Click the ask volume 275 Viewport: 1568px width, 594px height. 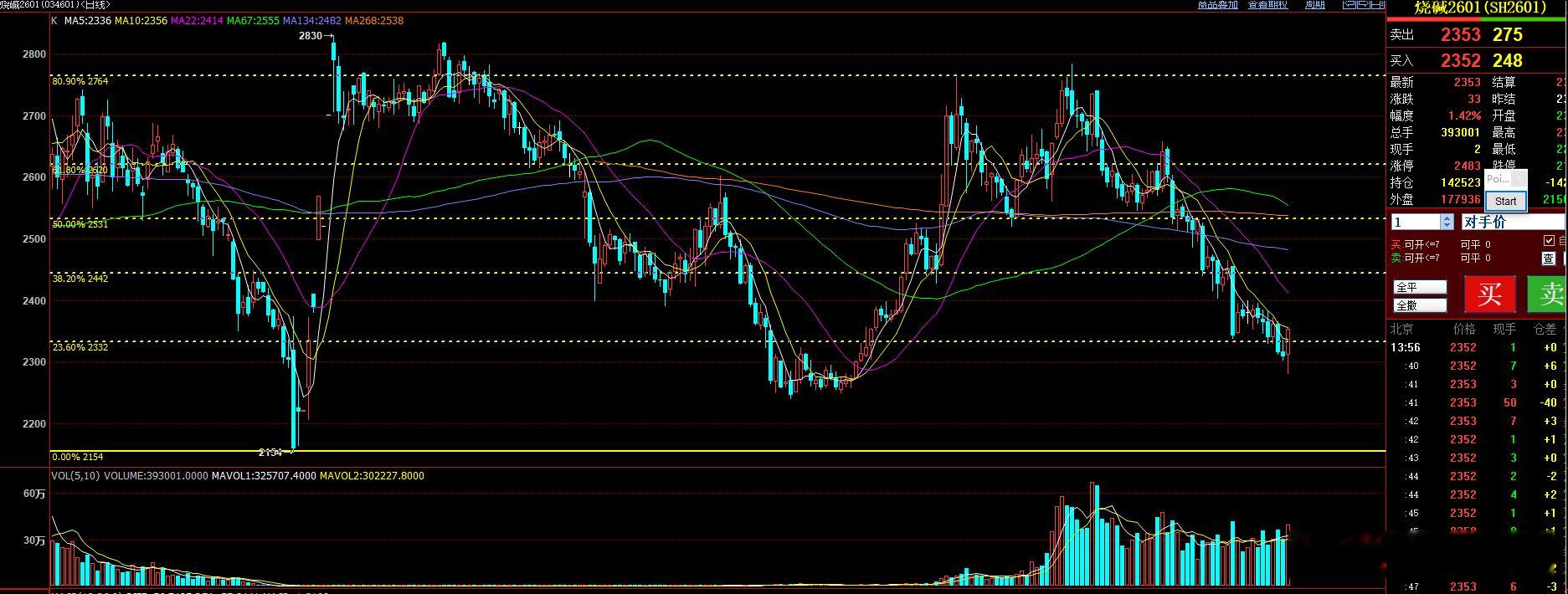(1507, 35)
